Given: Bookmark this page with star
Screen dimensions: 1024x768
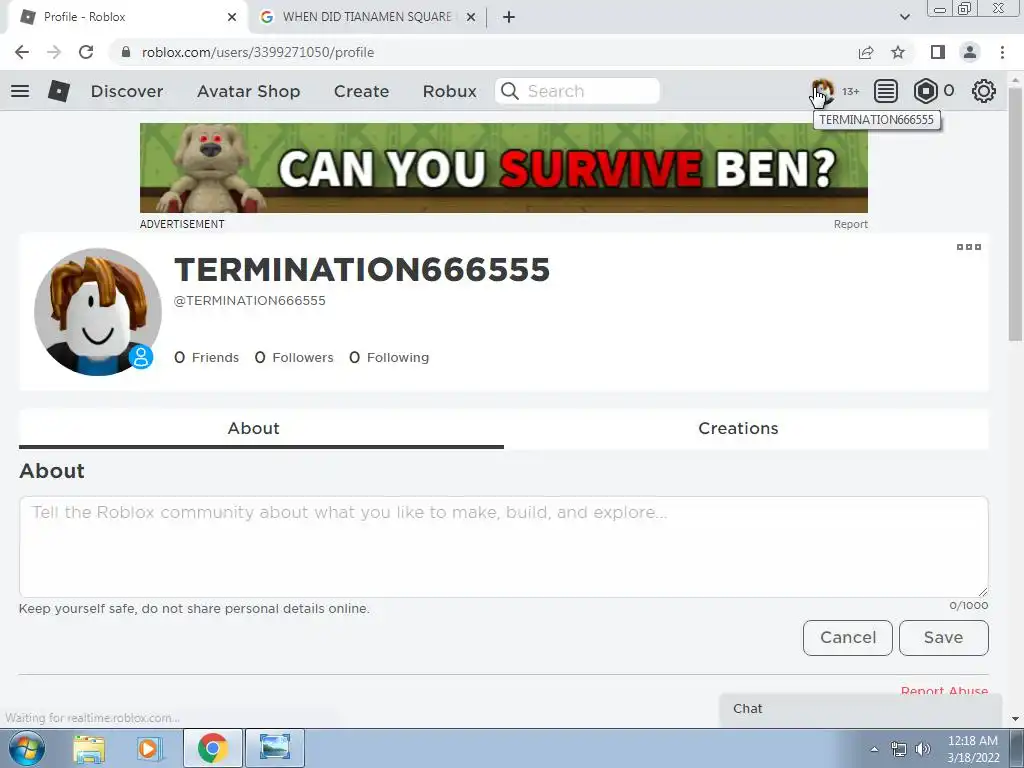Looking at the screenshot, I should (898, 52).
